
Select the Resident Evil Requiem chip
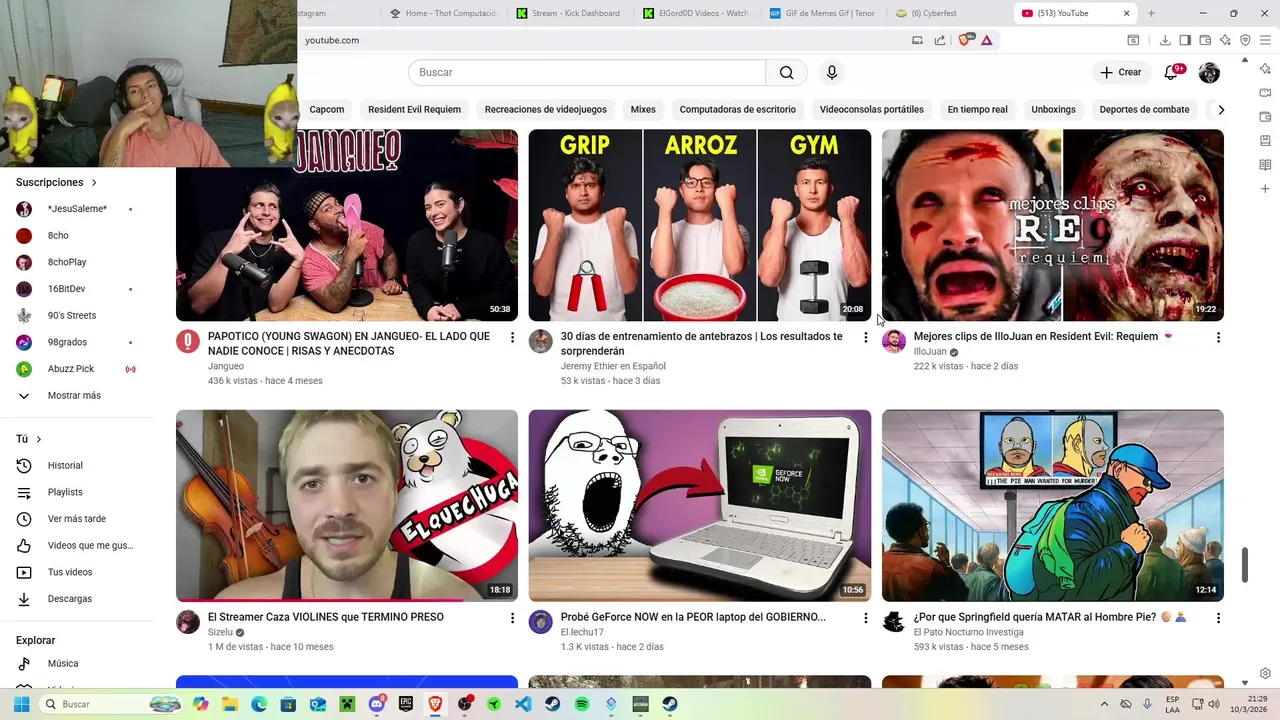[x=414, y=110]
